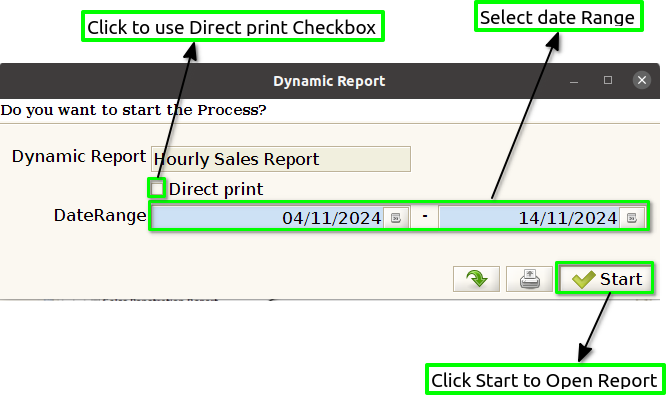Click the Dynamic Report title bar text
The width and height of the screenshot is (666, 395).
pyautogui.click(x=329, y=81)
